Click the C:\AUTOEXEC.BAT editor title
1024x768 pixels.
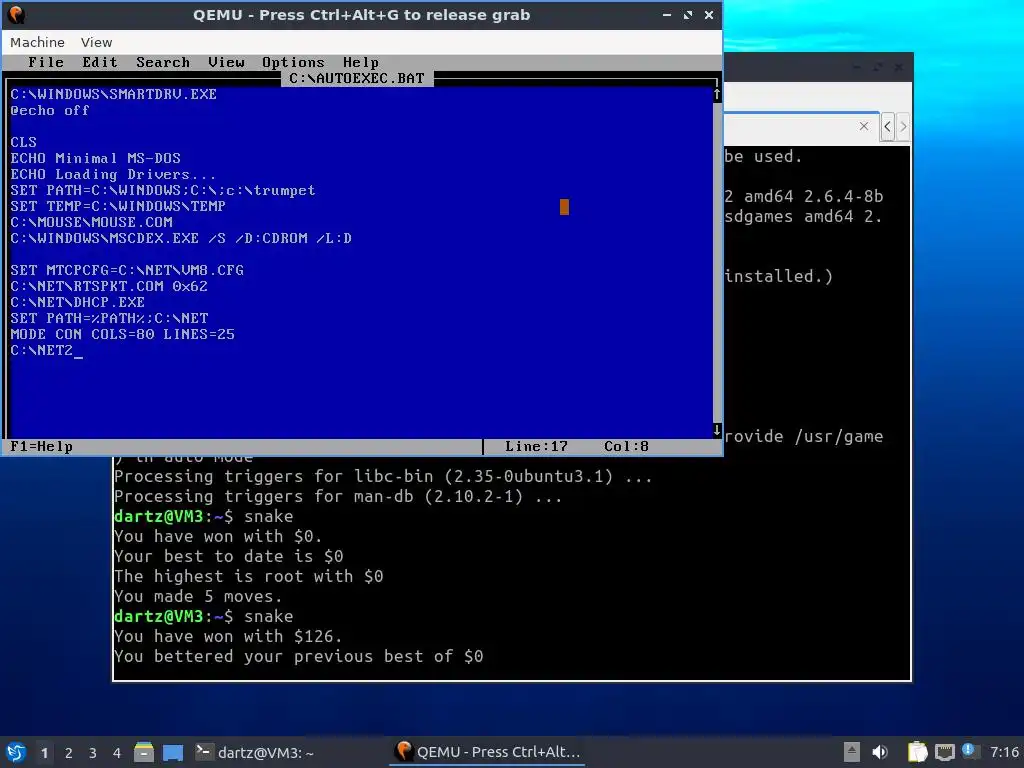coord(357,78)
